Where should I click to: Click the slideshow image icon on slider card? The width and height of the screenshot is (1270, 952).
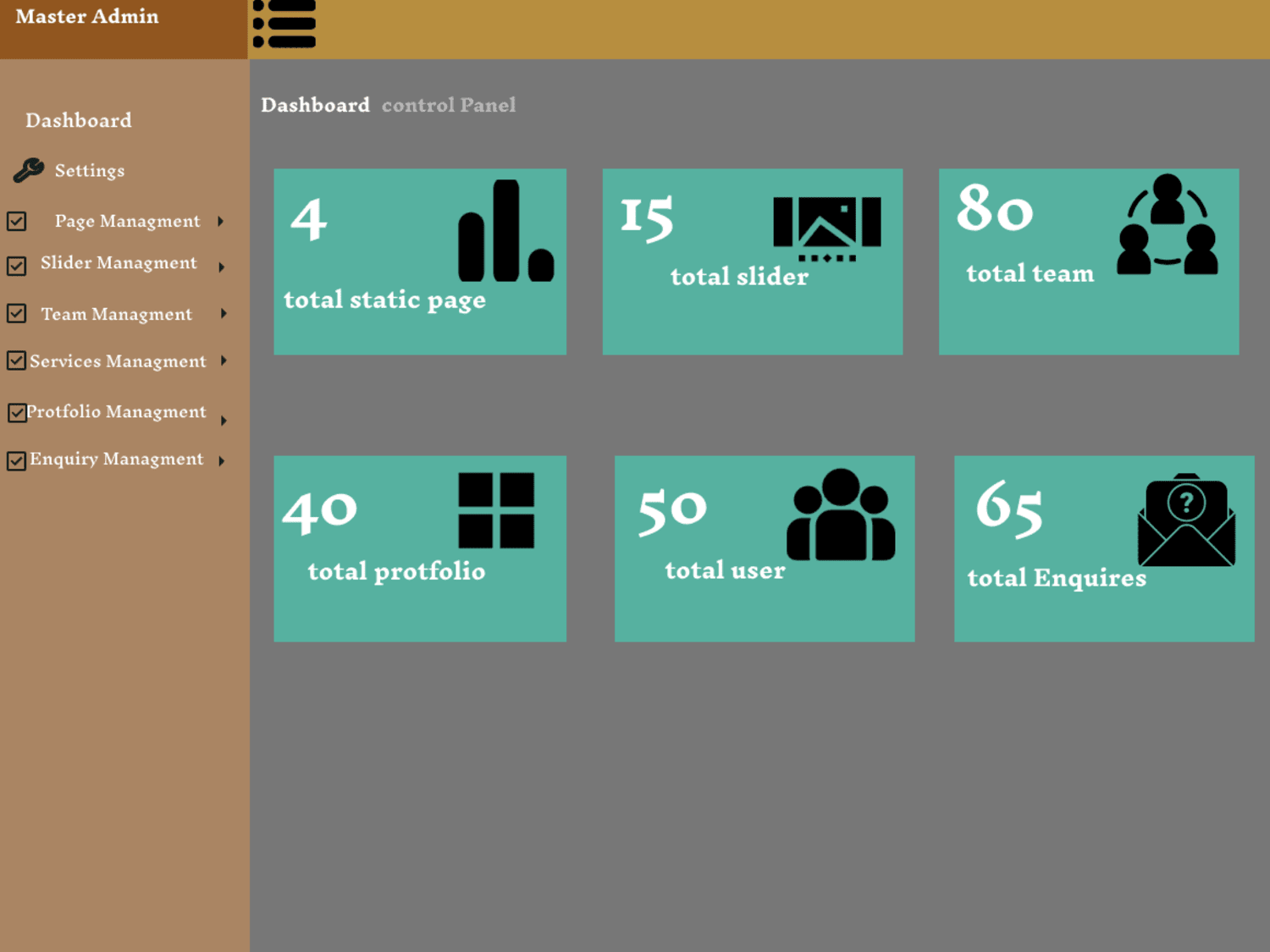[827, 229]
